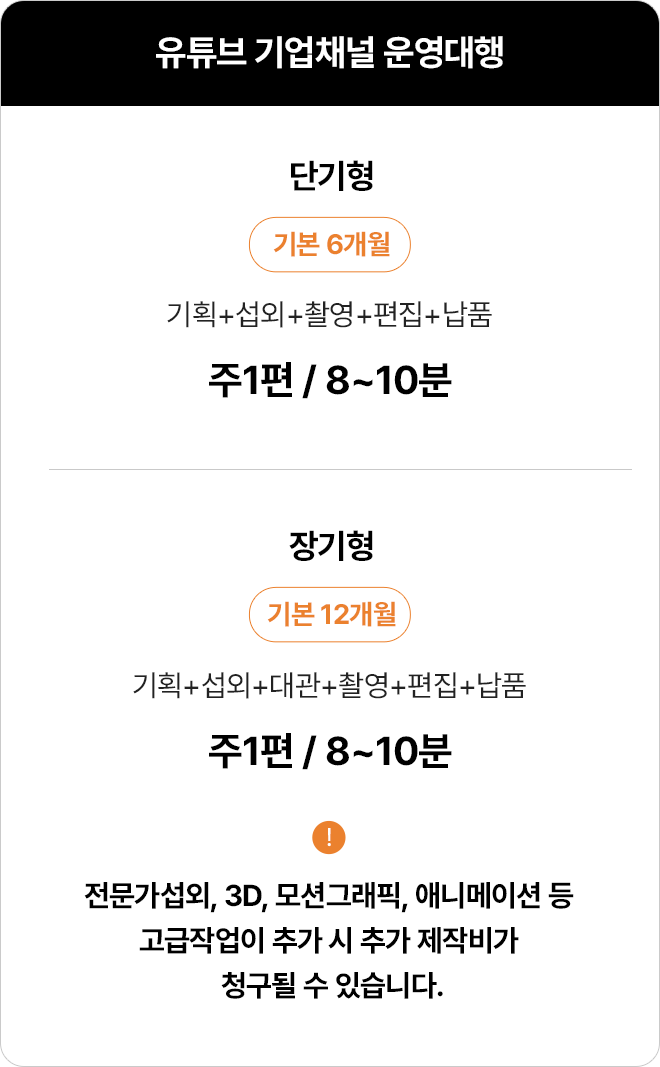Click the 단기형 plan heading

coord(331,176)
